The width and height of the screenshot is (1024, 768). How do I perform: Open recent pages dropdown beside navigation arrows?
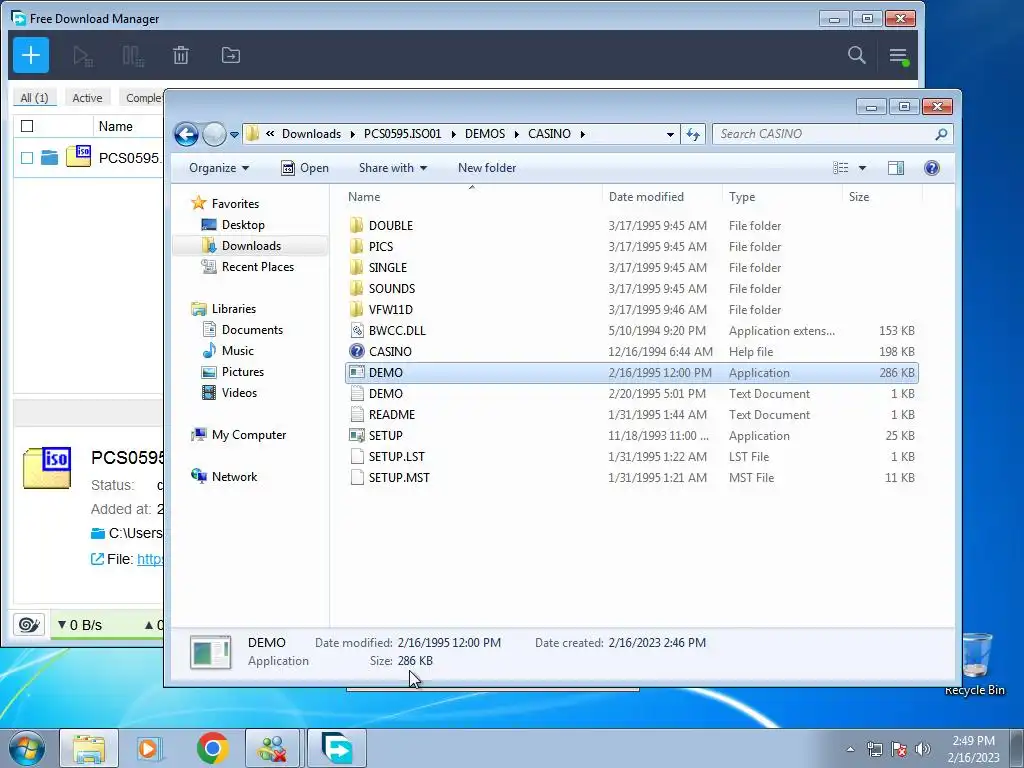(x=234, y=135)
